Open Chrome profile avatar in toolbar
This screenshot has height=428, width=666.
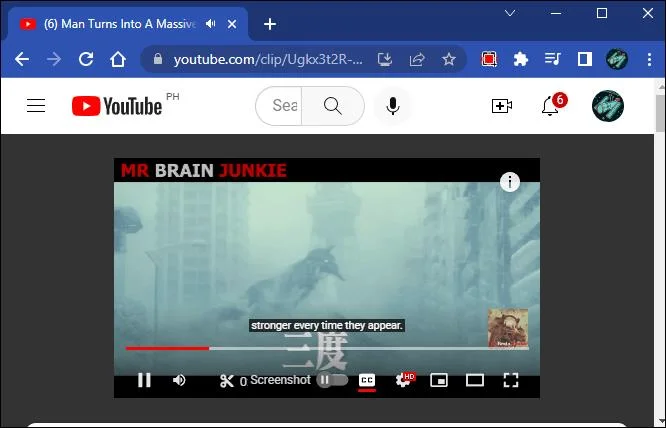coord(617,59)
